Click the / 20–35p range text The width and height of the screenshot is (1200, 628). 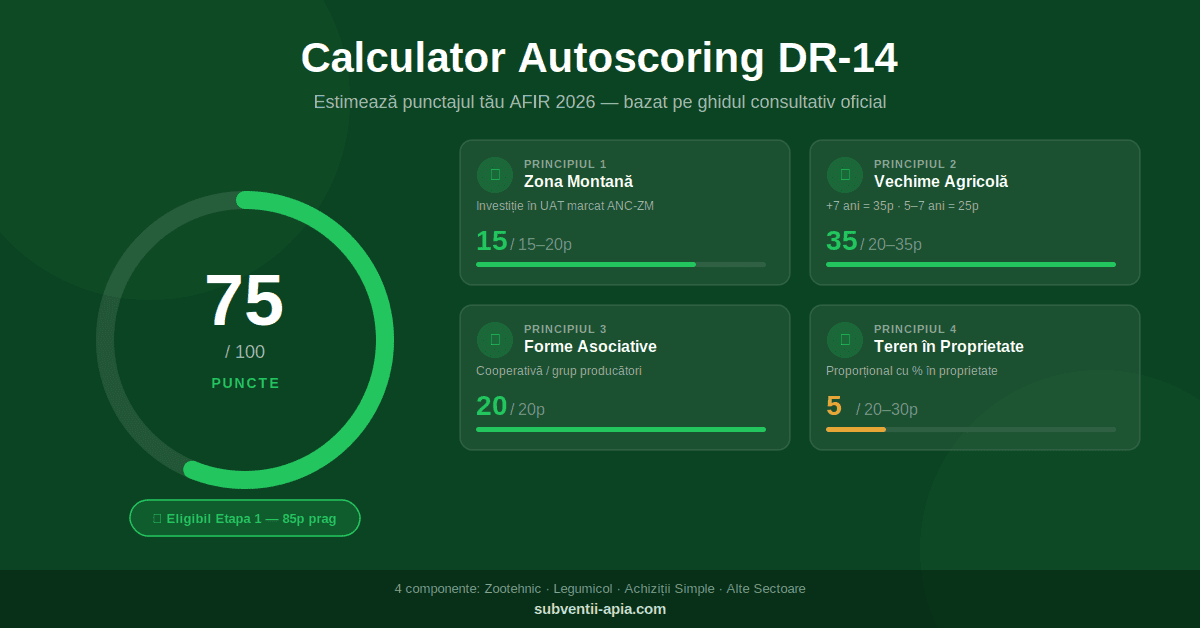(891, 245)
